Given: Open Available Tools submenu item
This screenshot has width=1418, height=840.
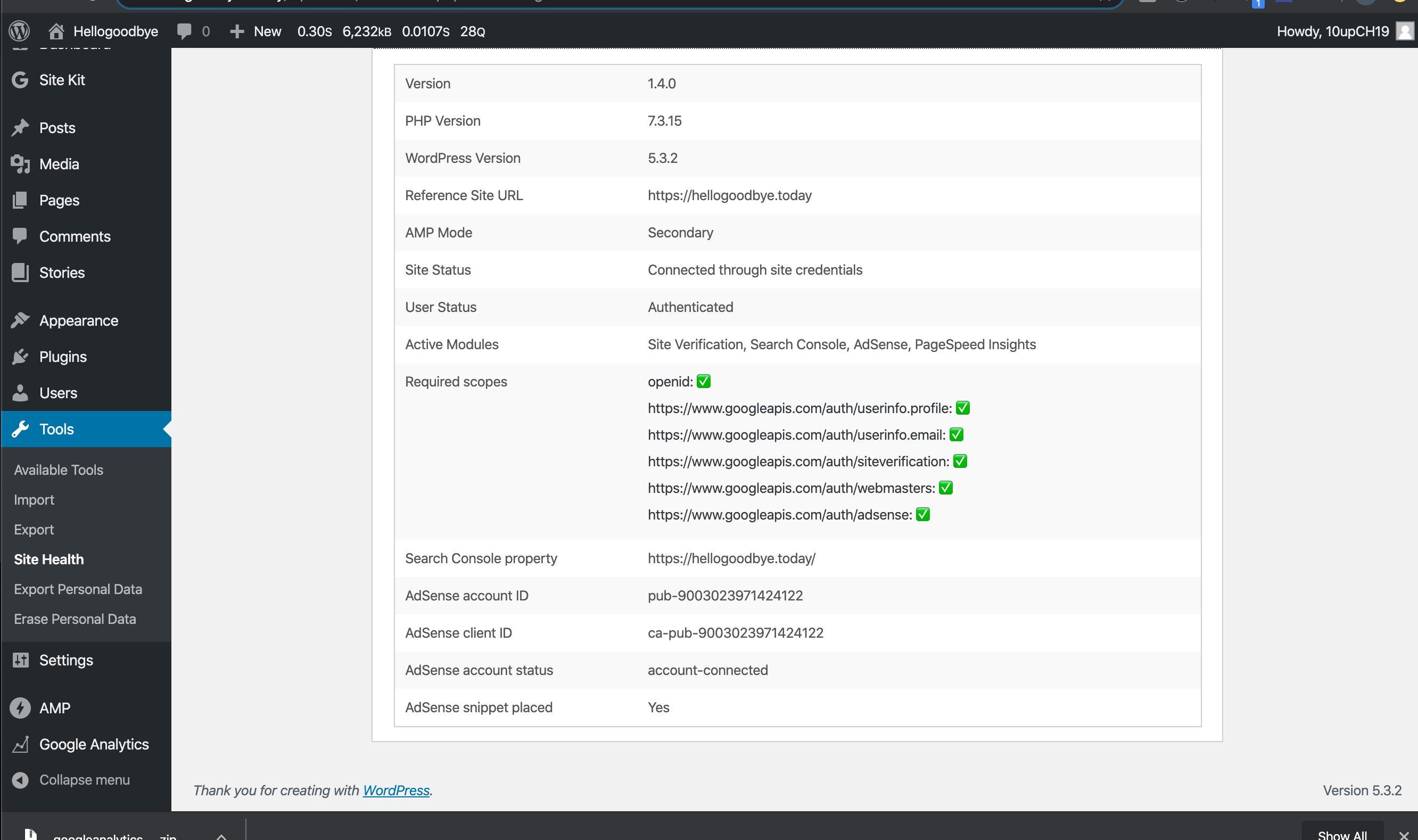Looking at the screenshot, I should pyautogui.click(x=58, y=470).
